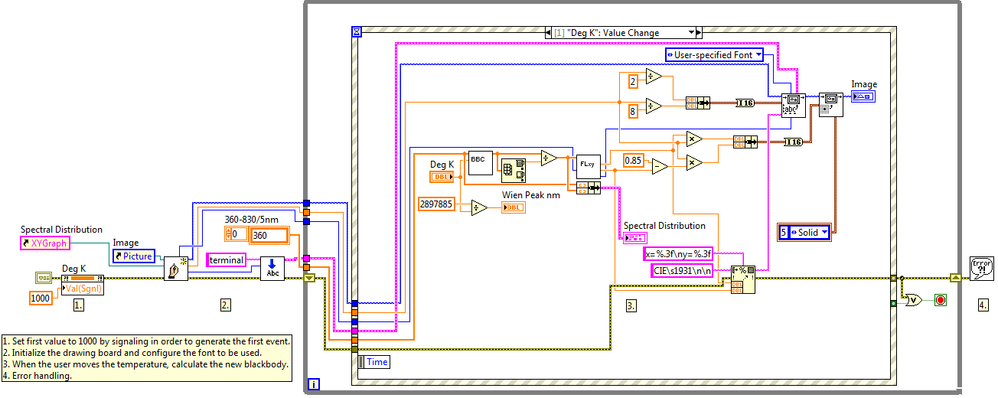
Task: Click the Time event data node
Action: pos(374,361)
